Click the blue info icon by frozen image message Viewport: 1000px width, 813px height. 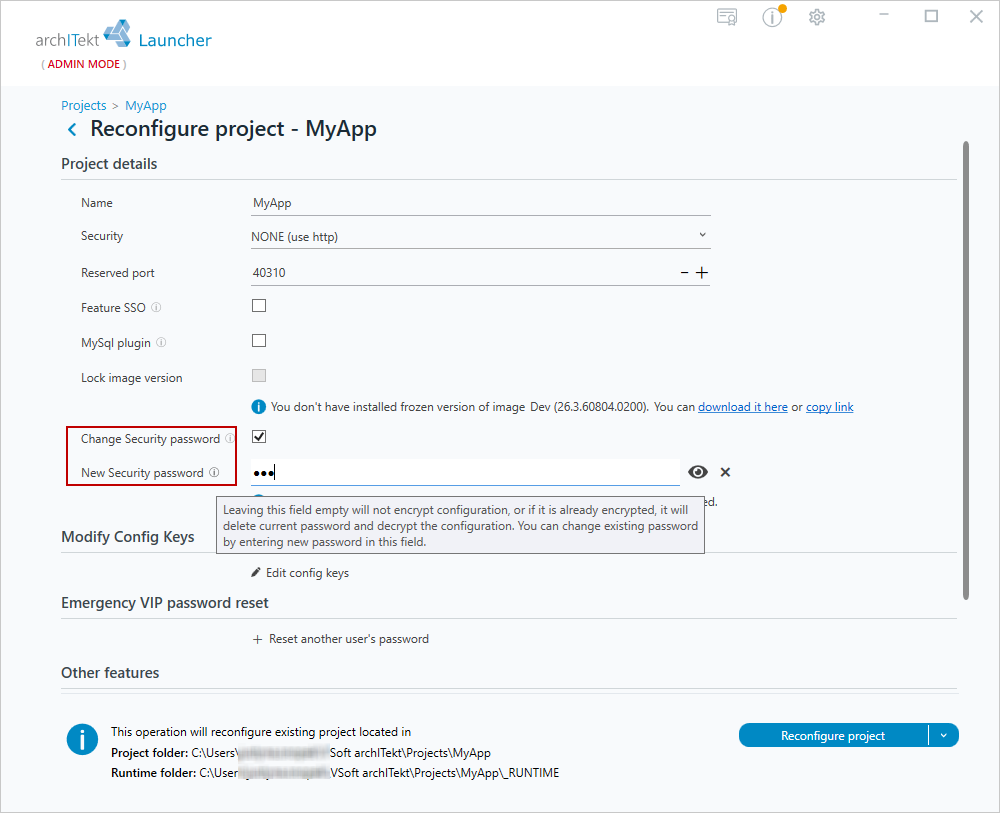[259, 407]
